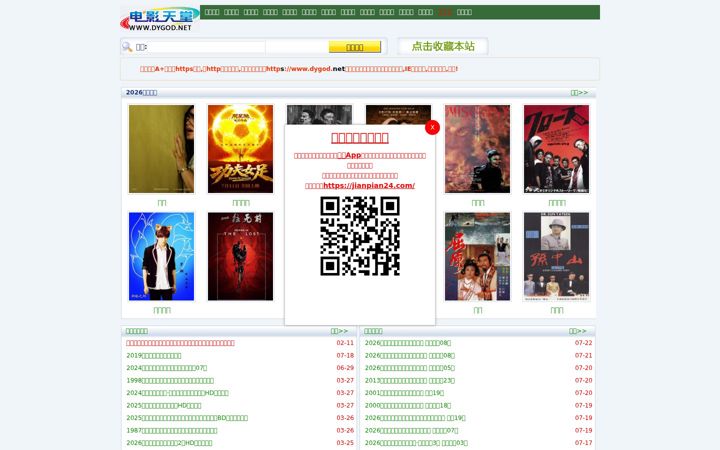This screenshot has width=720, height=450.
Task: Click the magnifying glass search icon
Action: click(127, 47)
